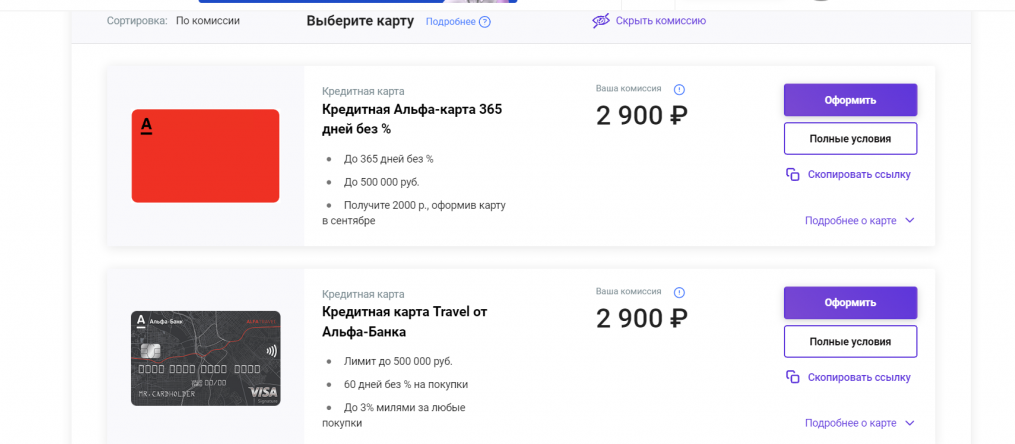Open Полные условия for the 365-day card
The image size is (1015, 444).
tap(850, 138)
